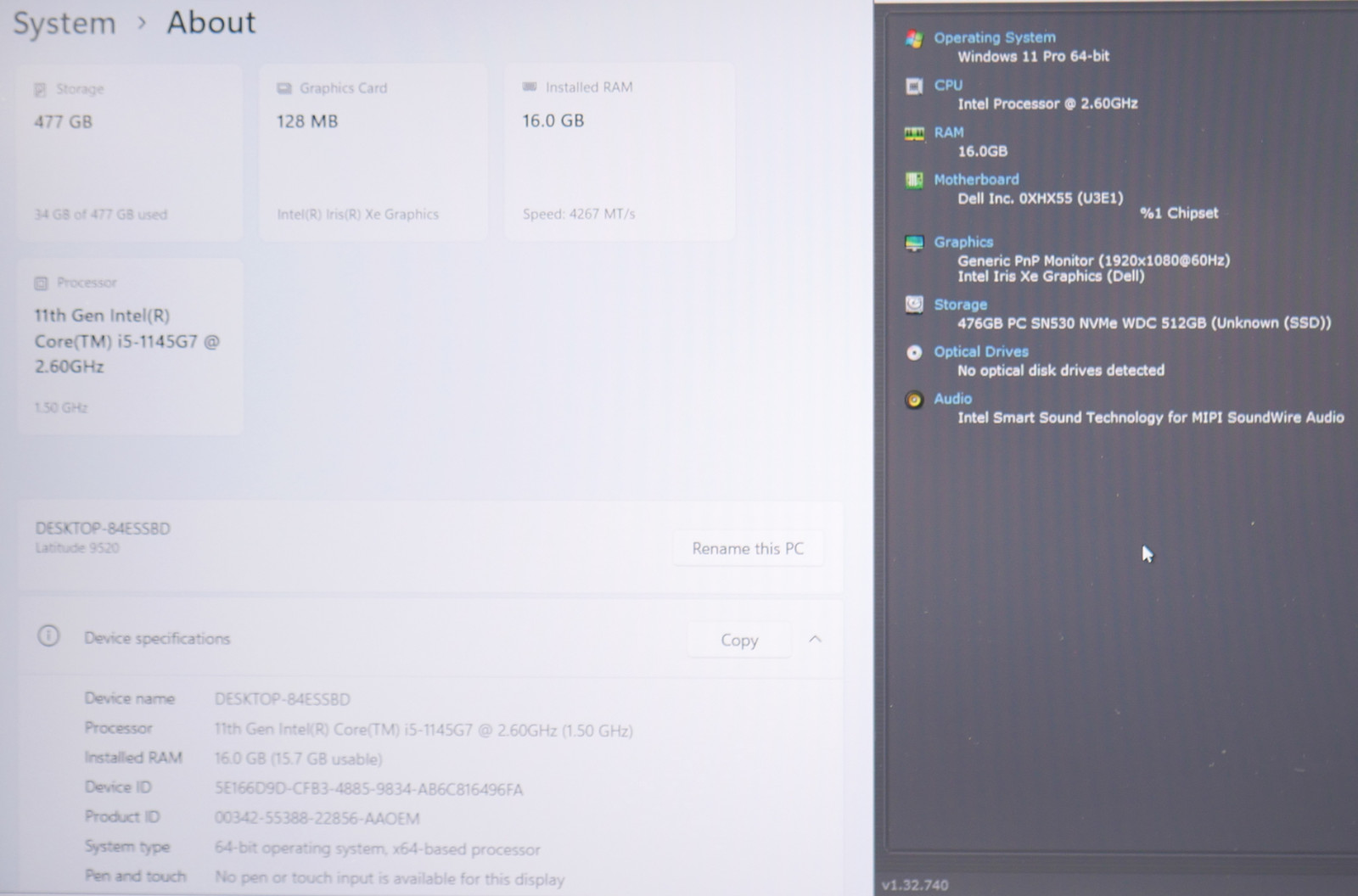Click the Rename this PC button

(747, 548)
